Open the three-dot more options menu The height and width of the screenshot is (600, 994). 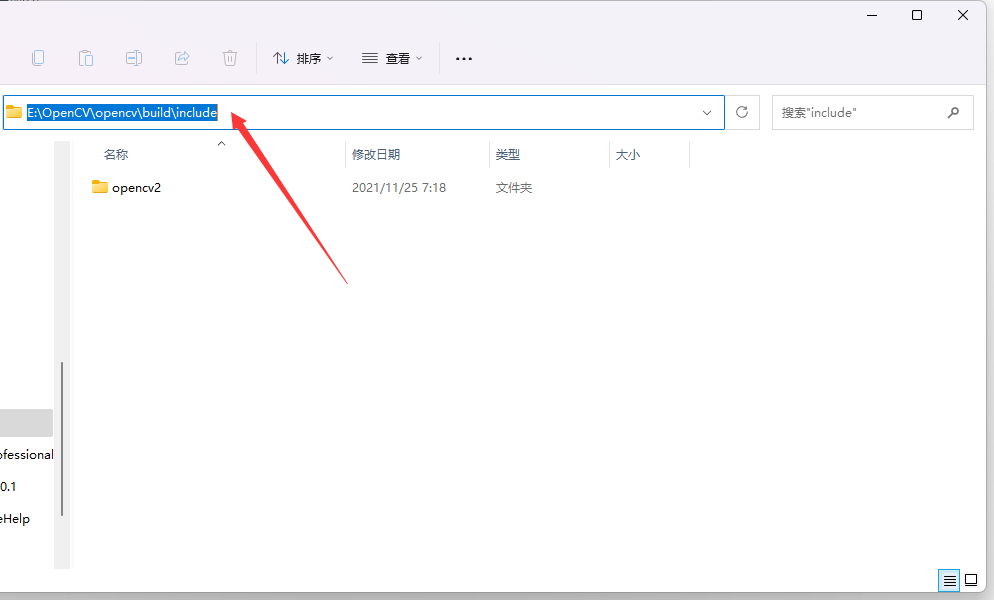tap(464, 58)
